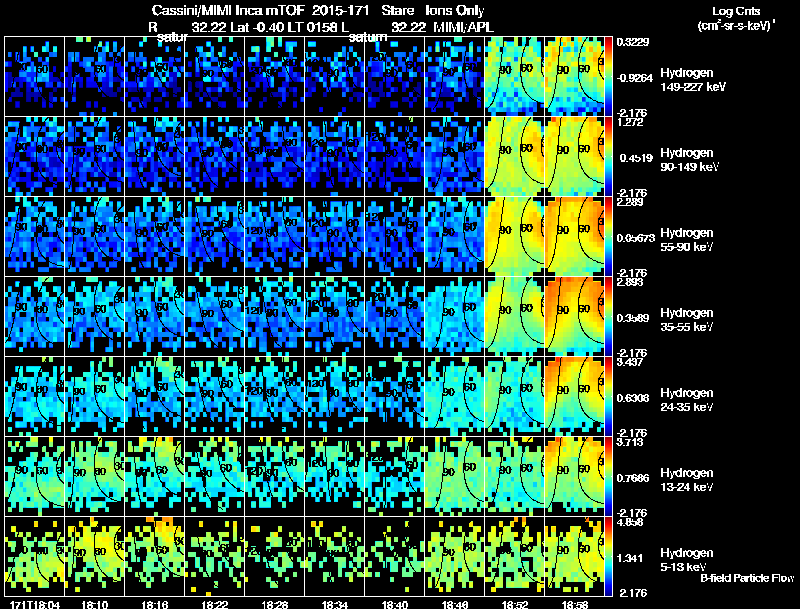This screenshot has height=609, width=800.
Task: Select the 149-227 keV panel at 171T18:04
Action: pyautogui.click(x=34, y=77)
